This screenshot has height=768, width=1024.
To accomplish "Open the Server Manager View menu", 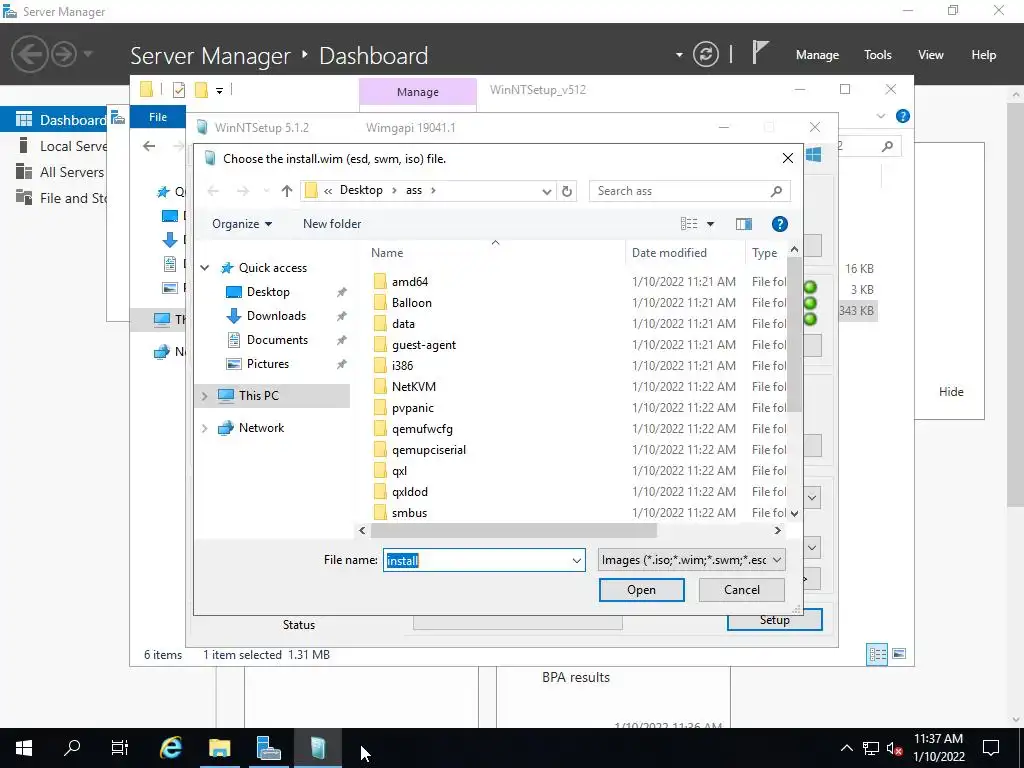I will [931, 55].
